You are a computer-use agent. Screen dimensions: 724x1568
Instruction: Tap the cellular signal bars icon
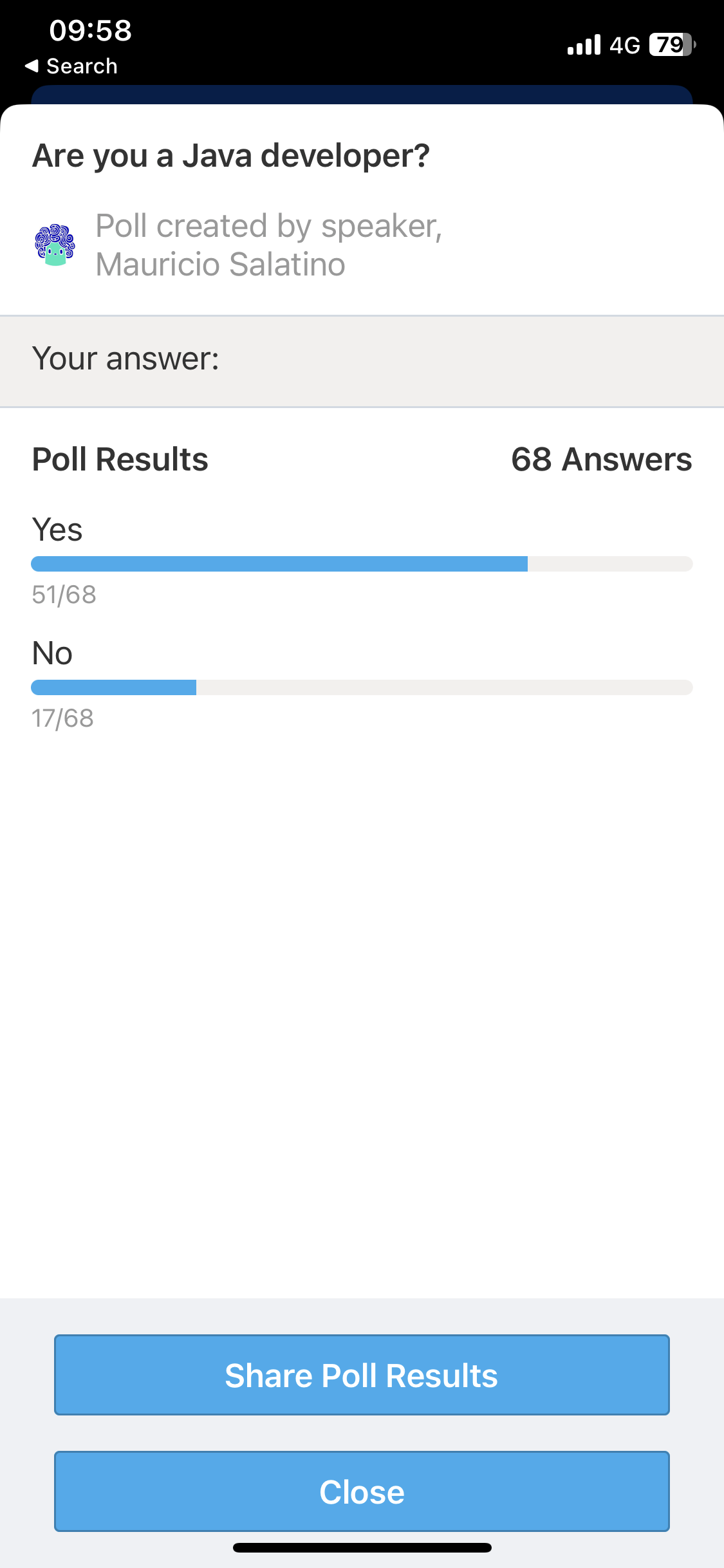[x=584, y=45]
